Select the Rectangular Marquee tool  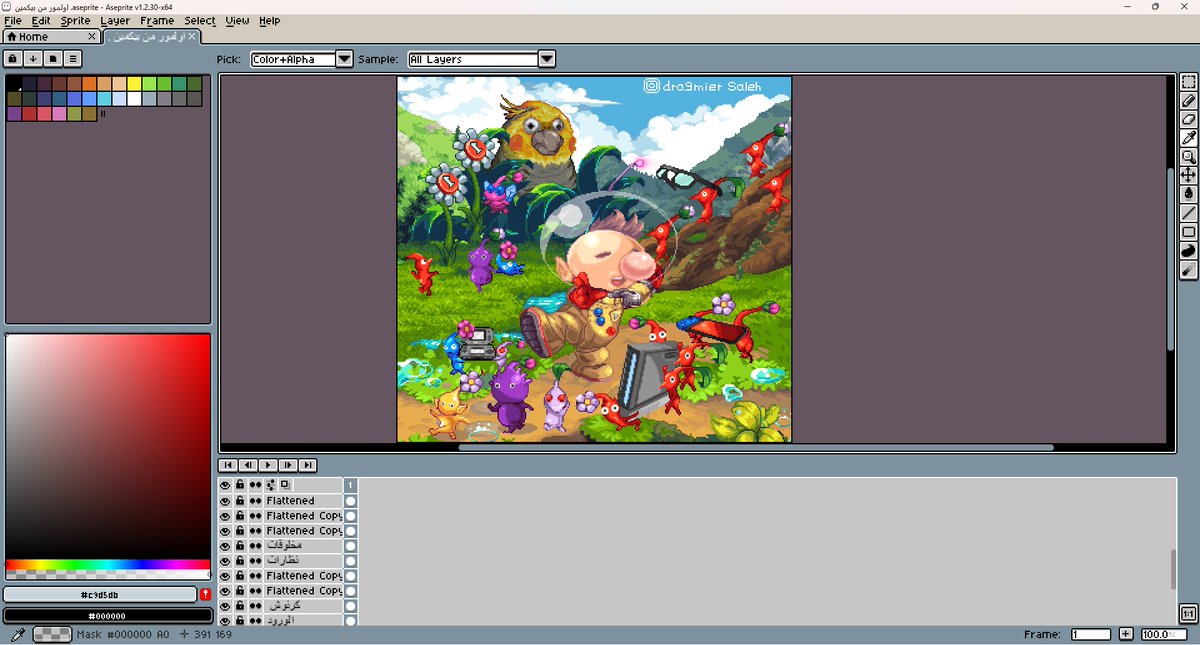(x=1189, y=82)
